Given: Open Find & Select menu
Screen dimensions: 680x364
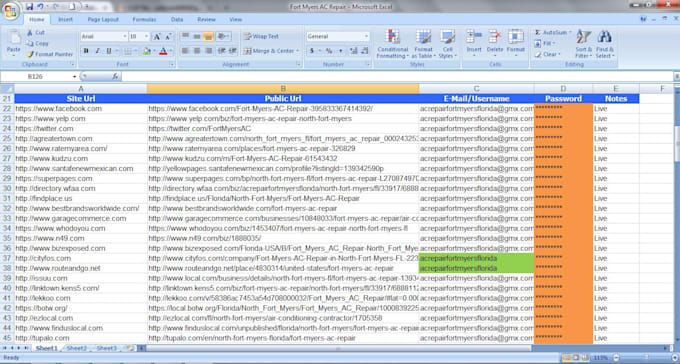Looking at the screenshot, I should pos(605,43).
